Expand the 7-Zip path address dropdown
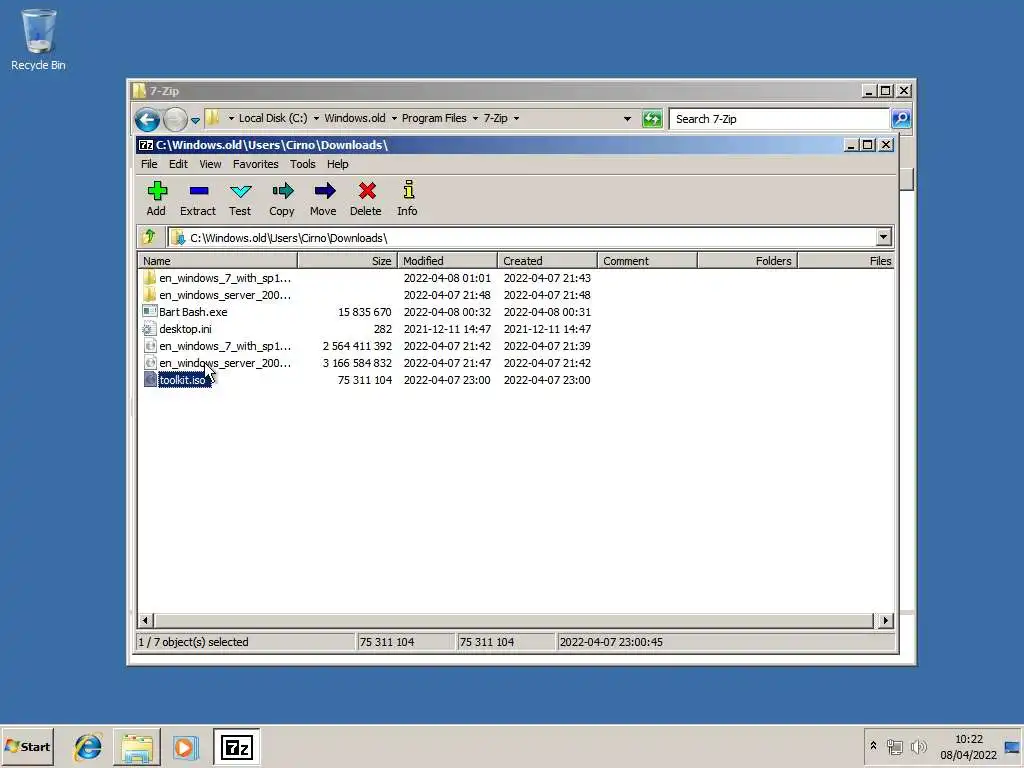 pos(883,237)
